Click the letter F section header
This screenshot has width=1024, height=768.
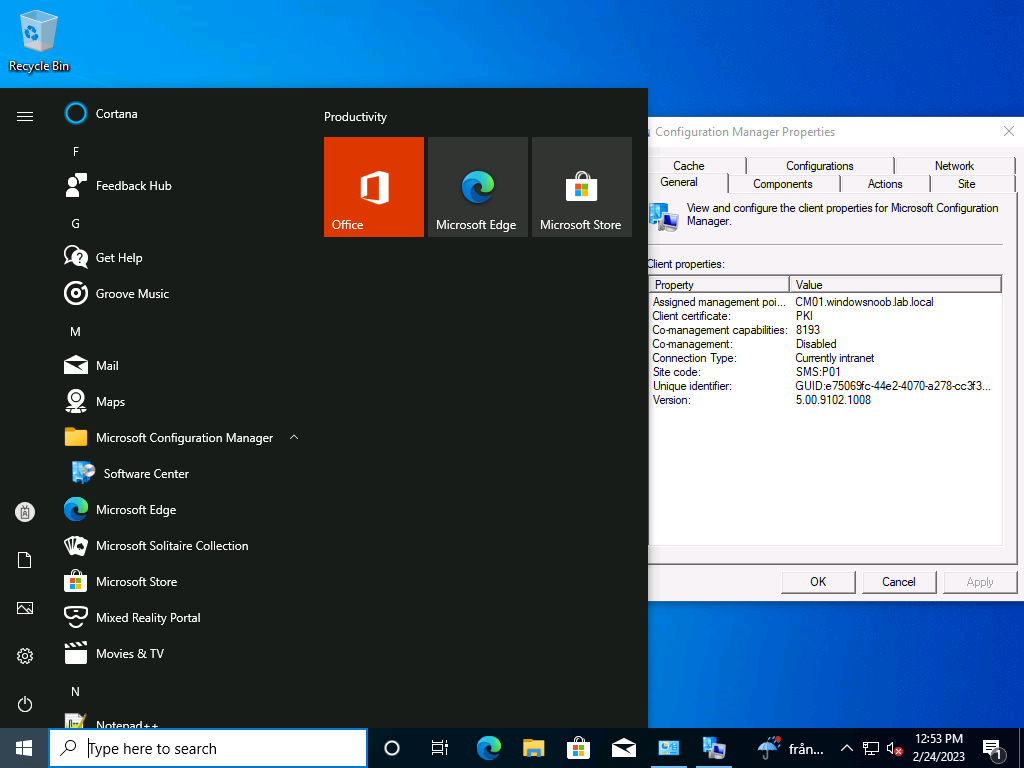(76, 152)
